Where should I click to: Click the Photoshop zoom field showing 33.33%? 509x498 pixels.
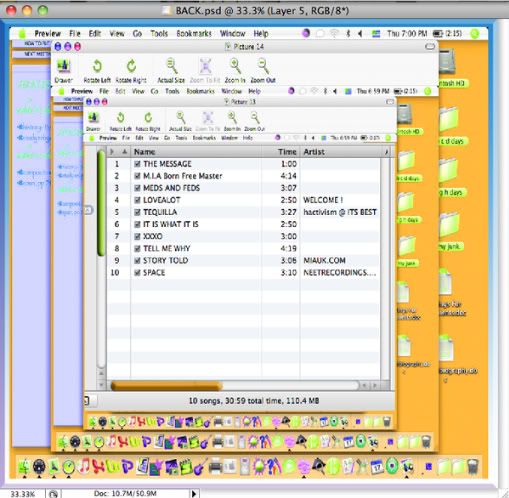(23, 493)
